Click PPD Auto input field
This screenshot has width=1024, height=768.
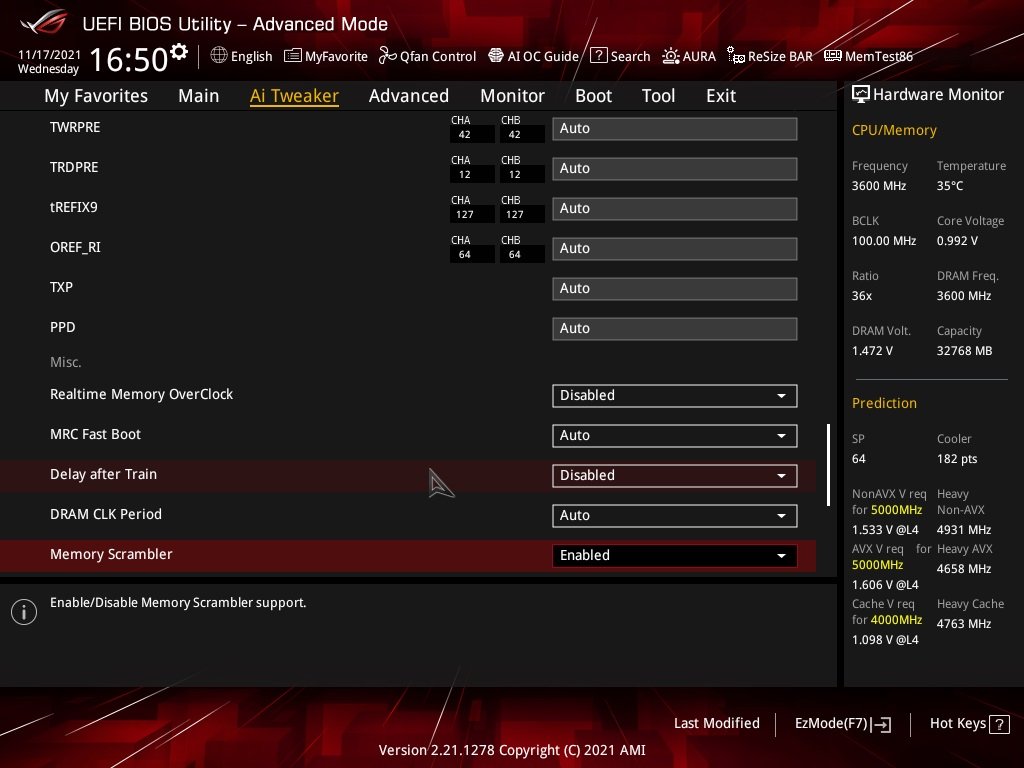click(x=675, y=328)
